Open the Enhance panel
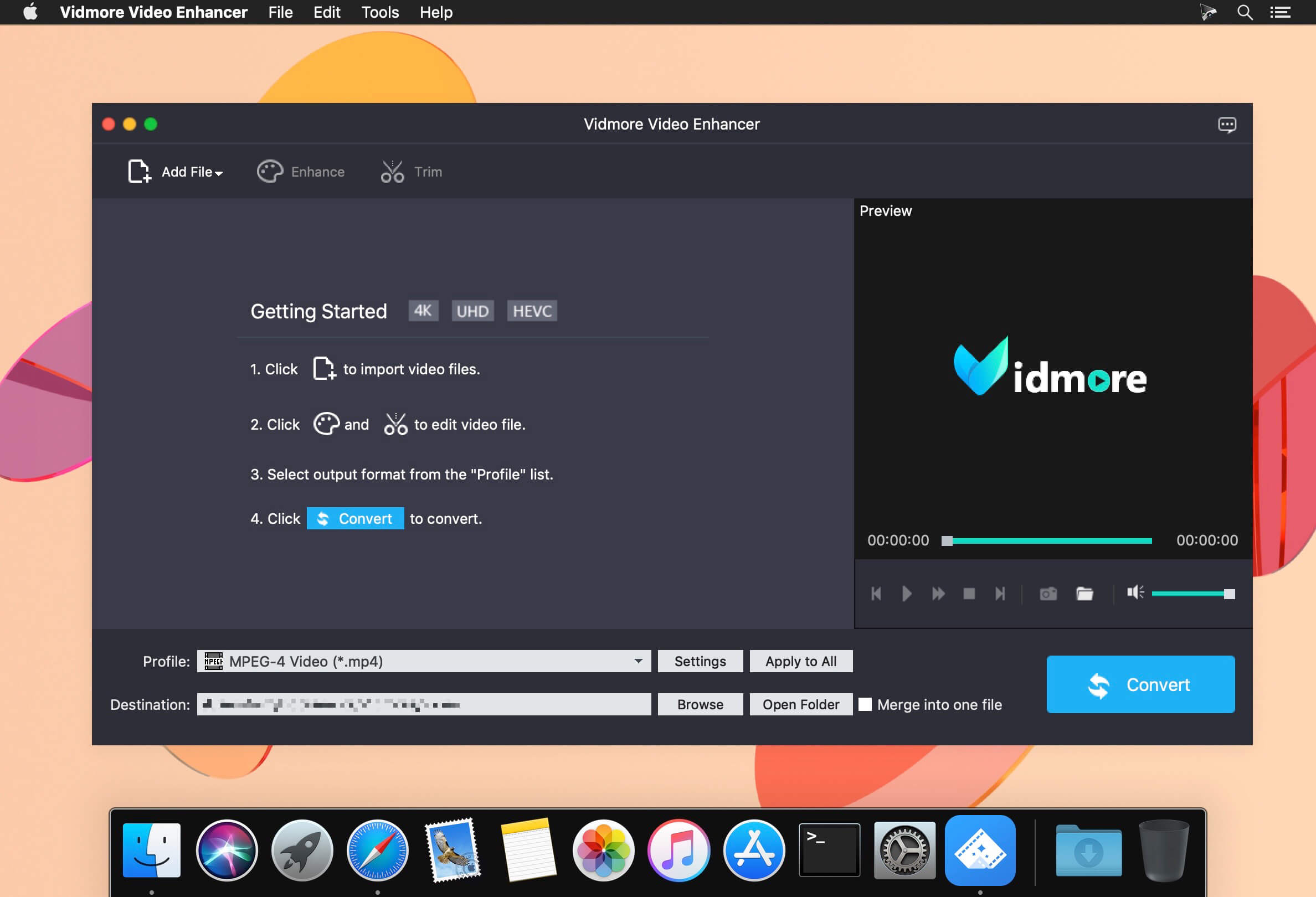Image resolution: width=1316 pixels, height=897 pixels. [x=301, y=172]
